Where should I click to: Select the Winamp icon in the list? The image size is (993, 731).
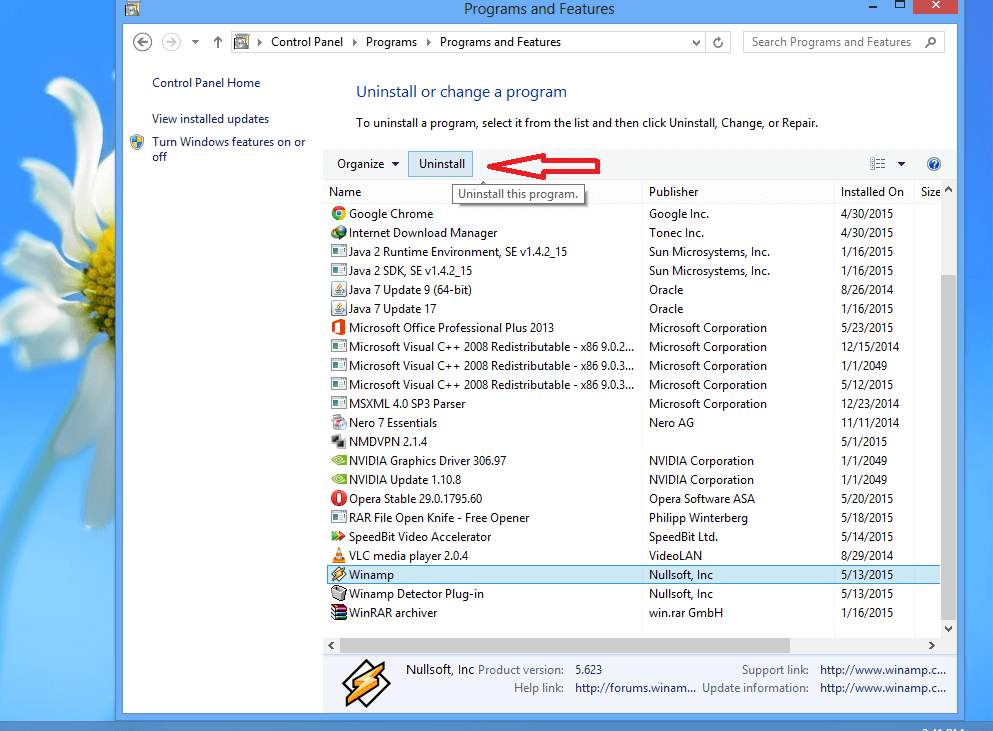point(339,575)
